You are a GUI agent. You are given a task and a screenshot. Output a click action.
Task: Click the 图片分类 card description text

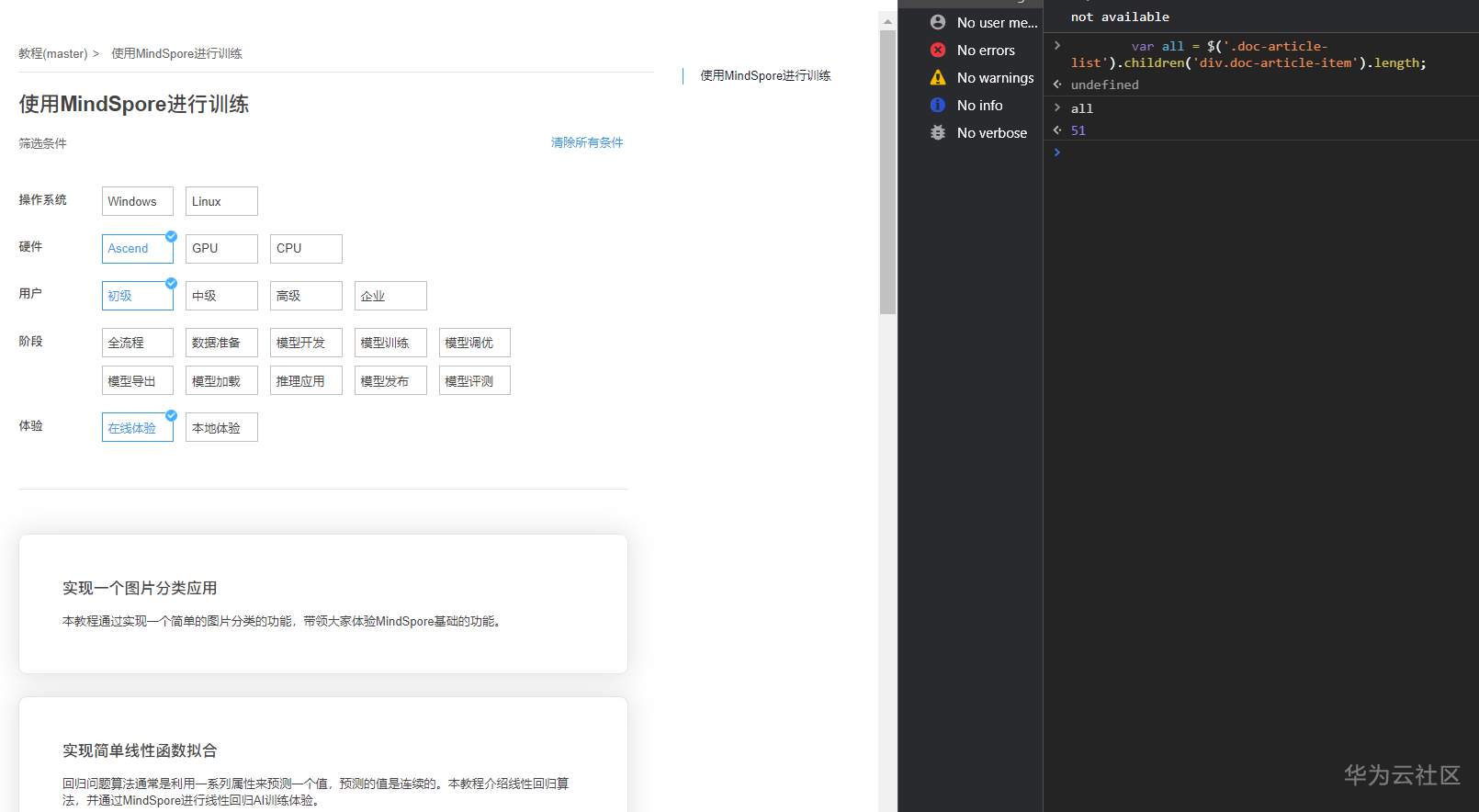click(x=283, y=621)
